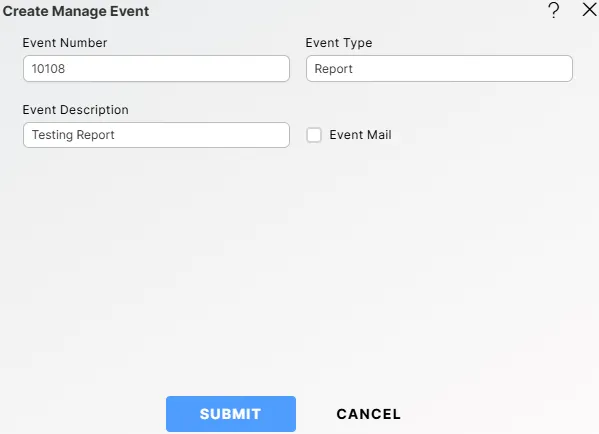
Task: Open the Event Type field showing Report
Action: point(439,69)
